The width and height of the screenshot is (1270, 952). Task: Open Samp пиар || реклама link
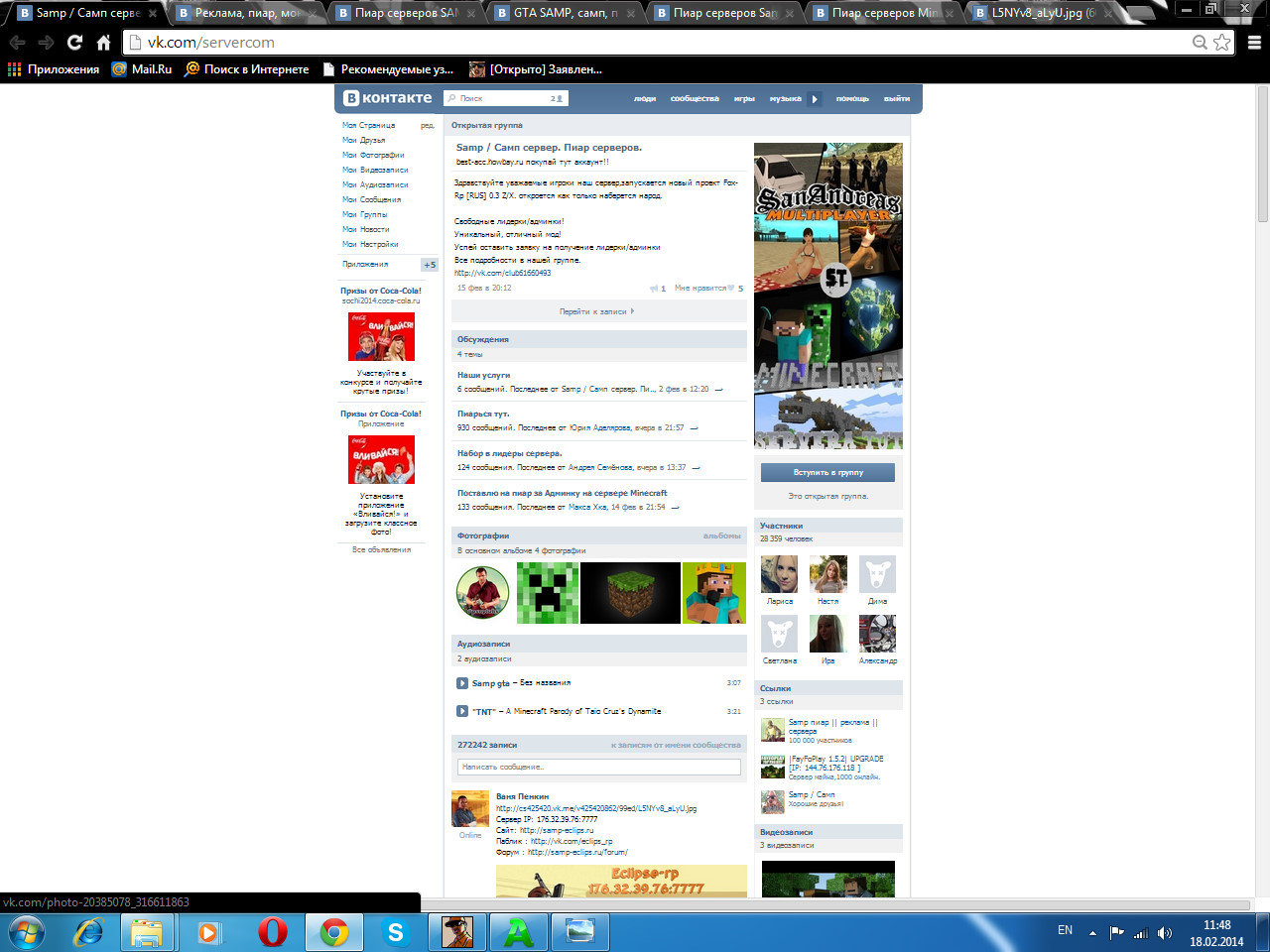pyautogui.click(x=832, y=727)
